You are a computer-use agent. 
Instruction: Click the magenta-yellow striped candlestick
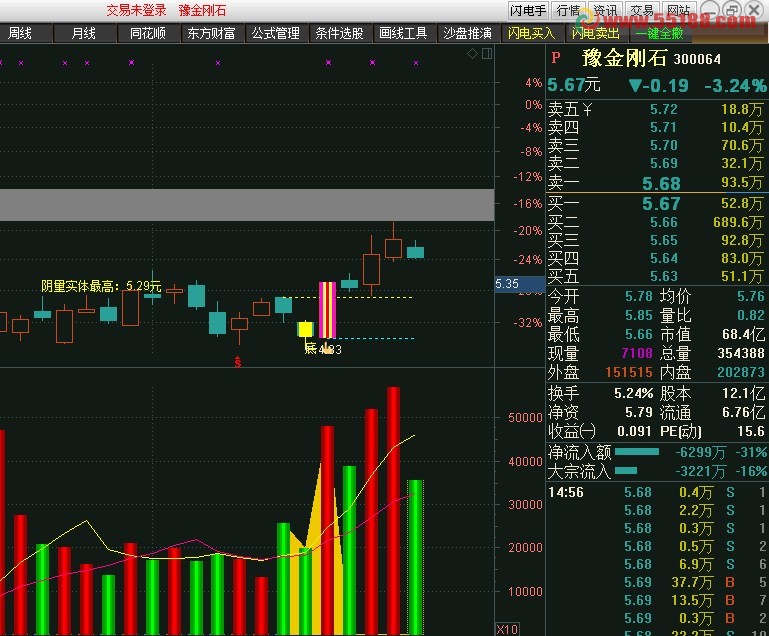(x=328, y=310)
